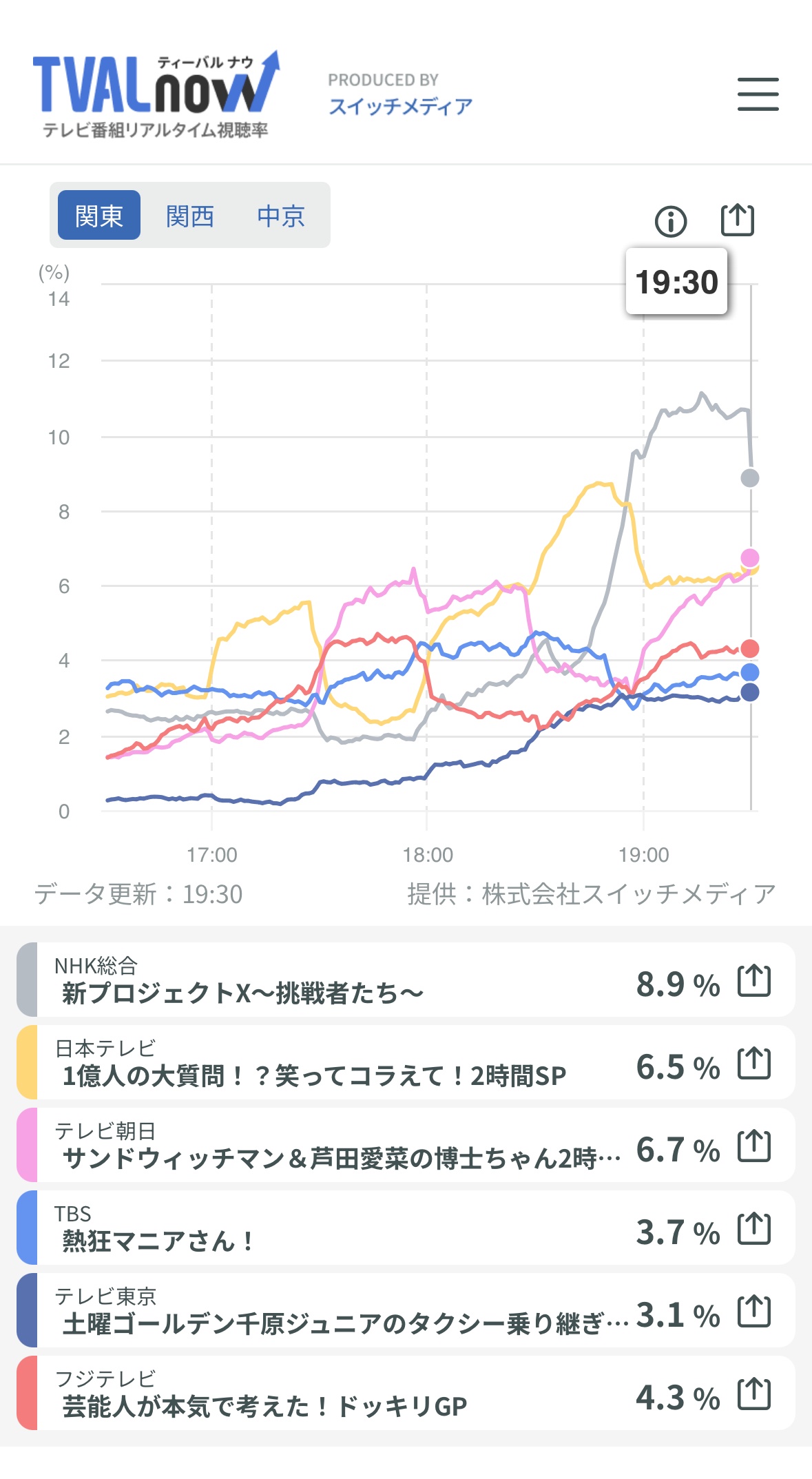Click the pink テレビ朝日 color bar
This screenshot has height=1479, width=812.
coord(27,1146)
